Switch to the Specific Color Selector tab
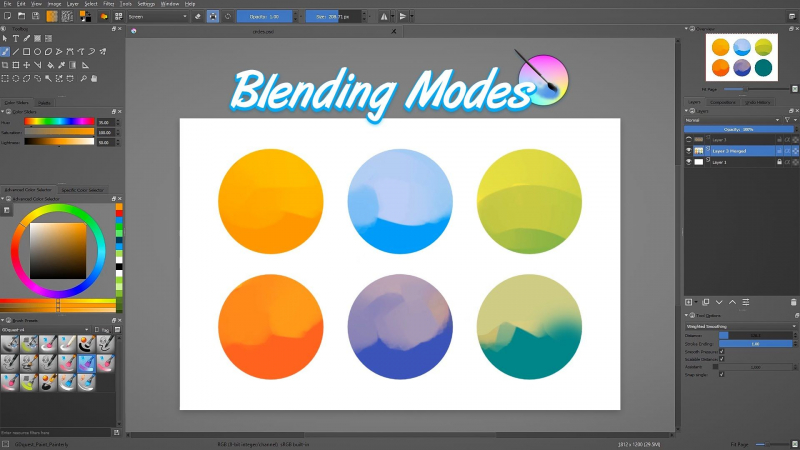800x450 pixels. tap(82, 190)
